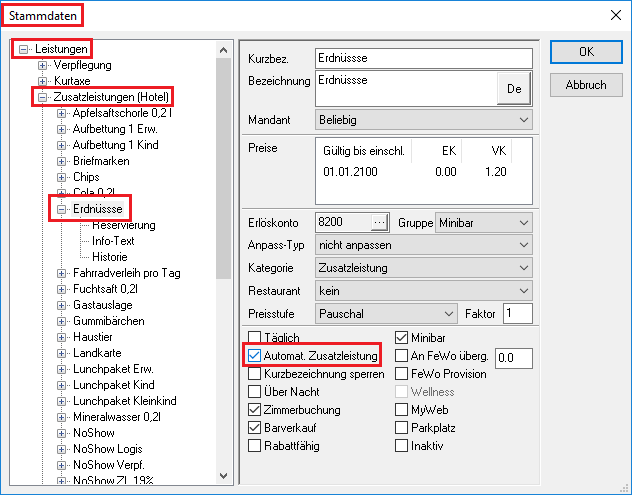The height and width of the screenshot is (495, 632).
Task: Enable the MyWeb checkbox
Action: point(401,410)
